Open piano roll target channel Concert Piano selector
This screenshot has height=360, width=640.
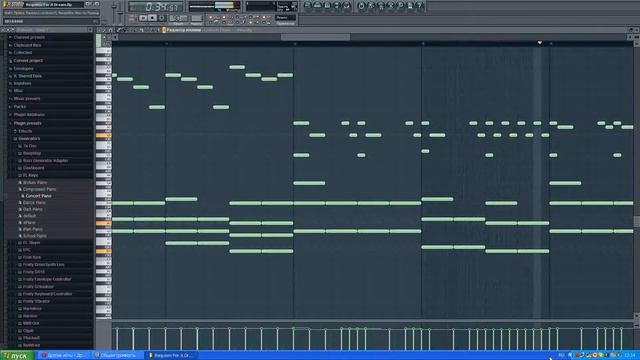tap(218, 30)
